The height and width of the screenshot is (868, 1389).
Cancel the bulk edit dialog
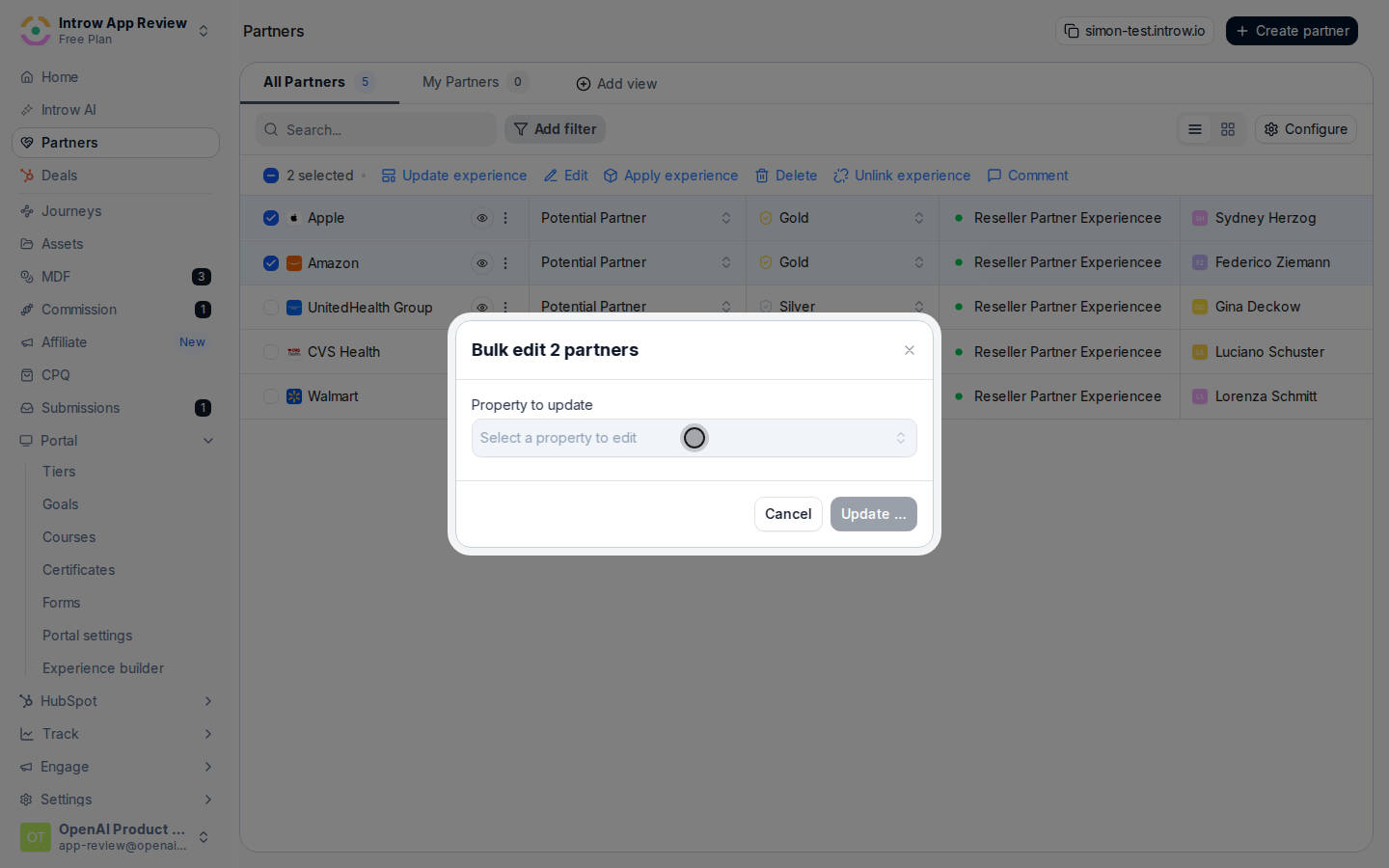788,514
